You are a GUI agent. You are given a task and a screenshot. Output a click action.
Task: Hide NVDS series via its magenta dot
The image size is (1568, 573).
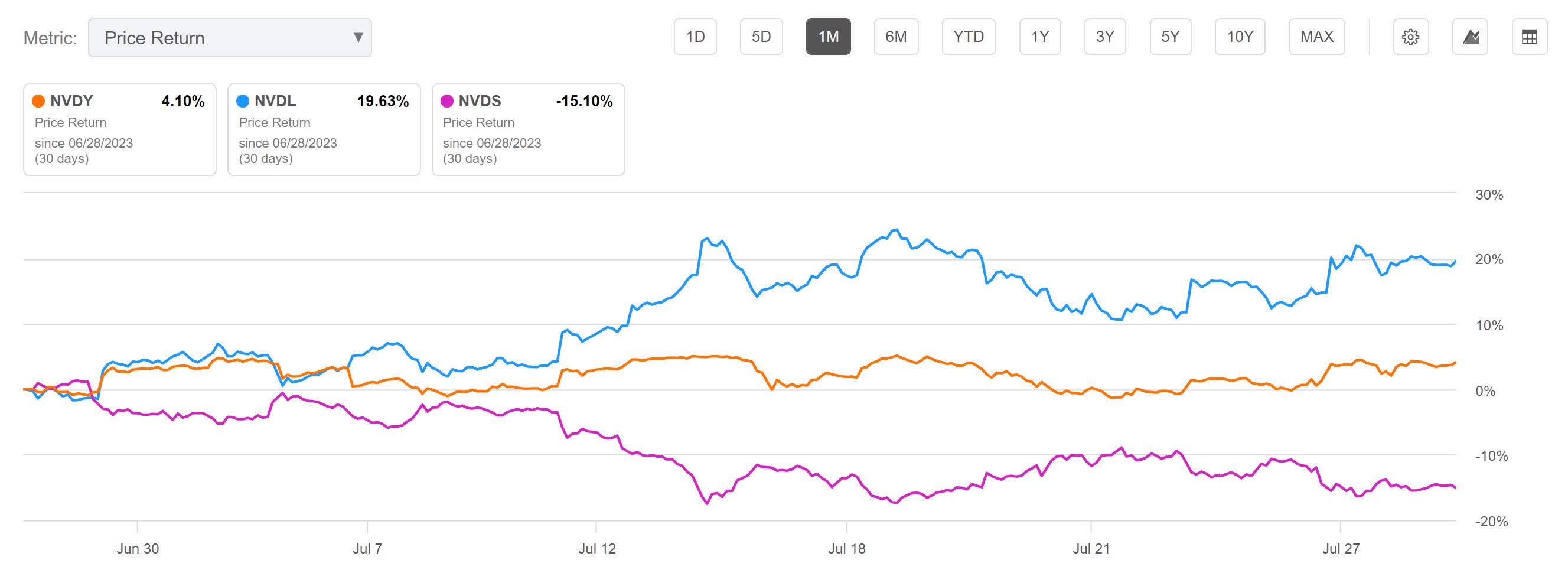[x=448, y=101]
